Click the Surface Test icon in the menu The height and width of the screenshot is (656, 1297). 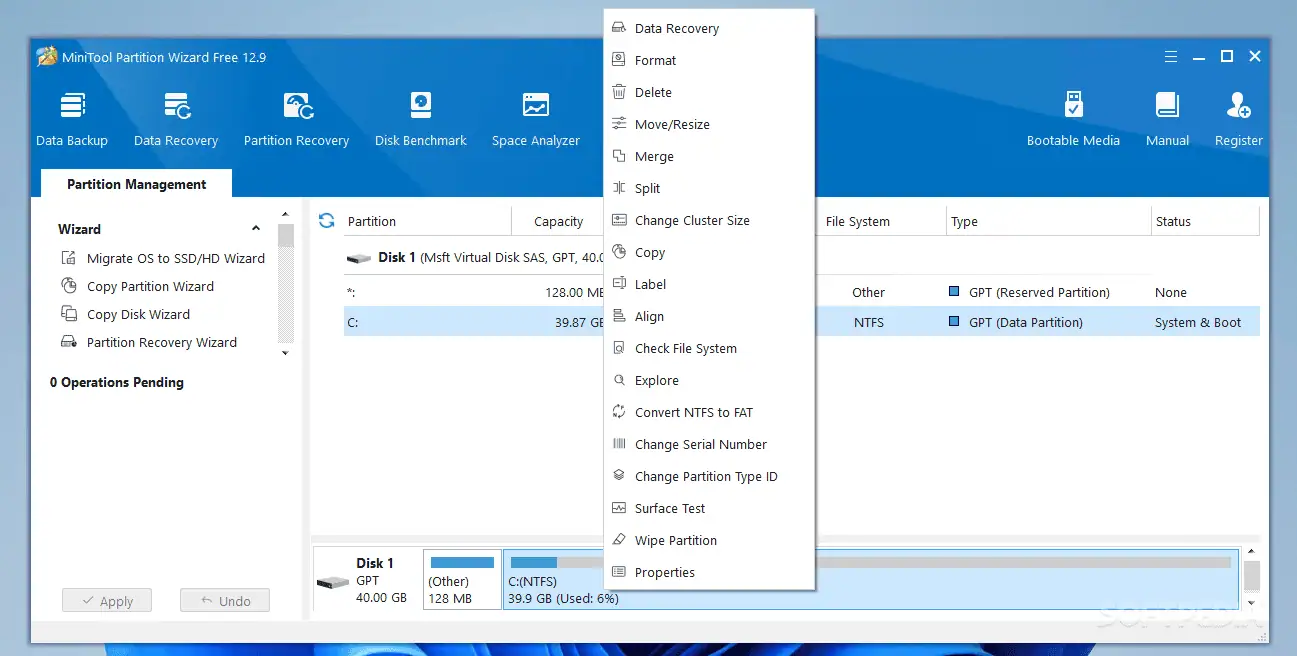click(619, 508)
